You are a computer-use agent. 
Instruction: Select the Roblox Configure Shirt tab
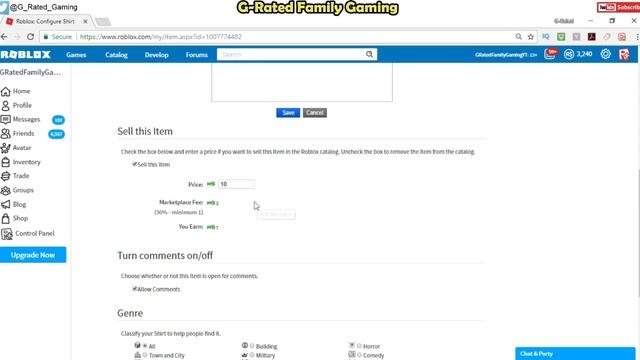[45, 21]
